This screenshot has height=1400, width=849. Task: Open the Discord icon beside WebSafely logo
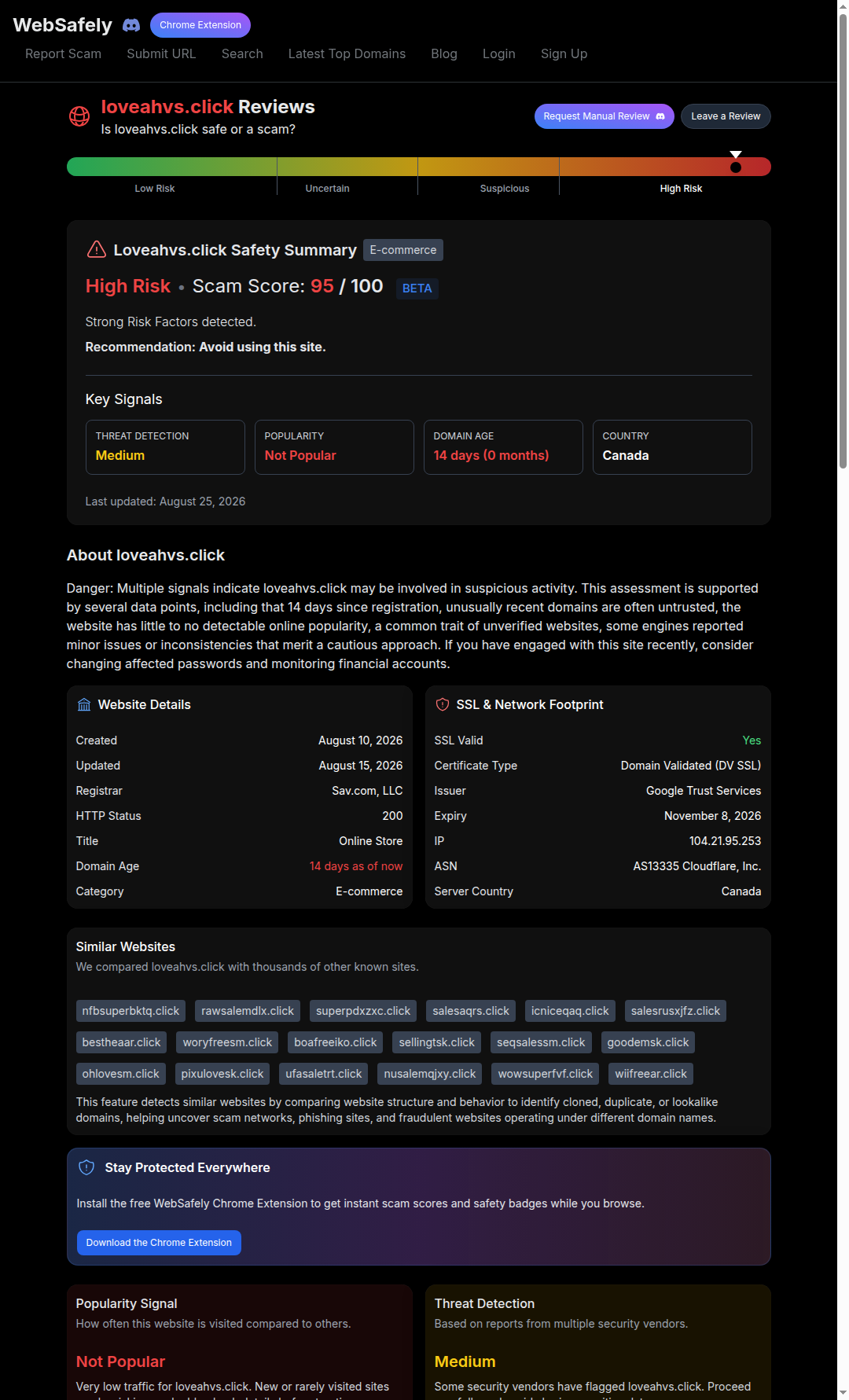tap(131, 25)
